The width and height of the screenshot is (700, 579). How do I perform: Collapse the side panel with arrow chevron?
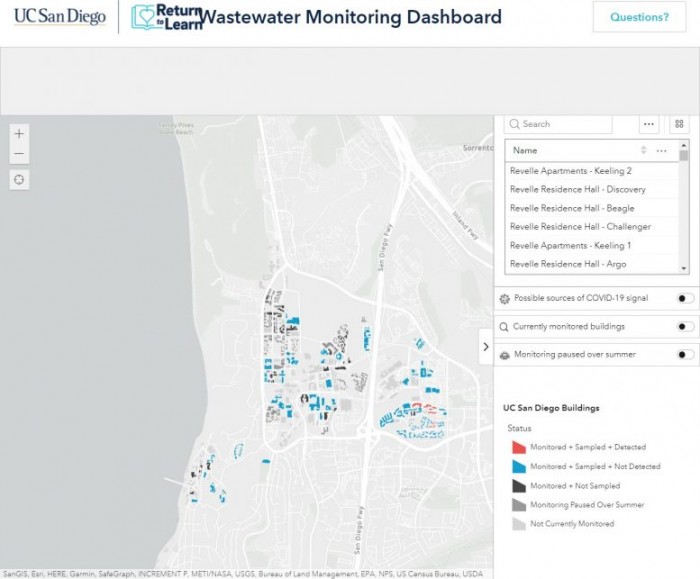(486, 347)
